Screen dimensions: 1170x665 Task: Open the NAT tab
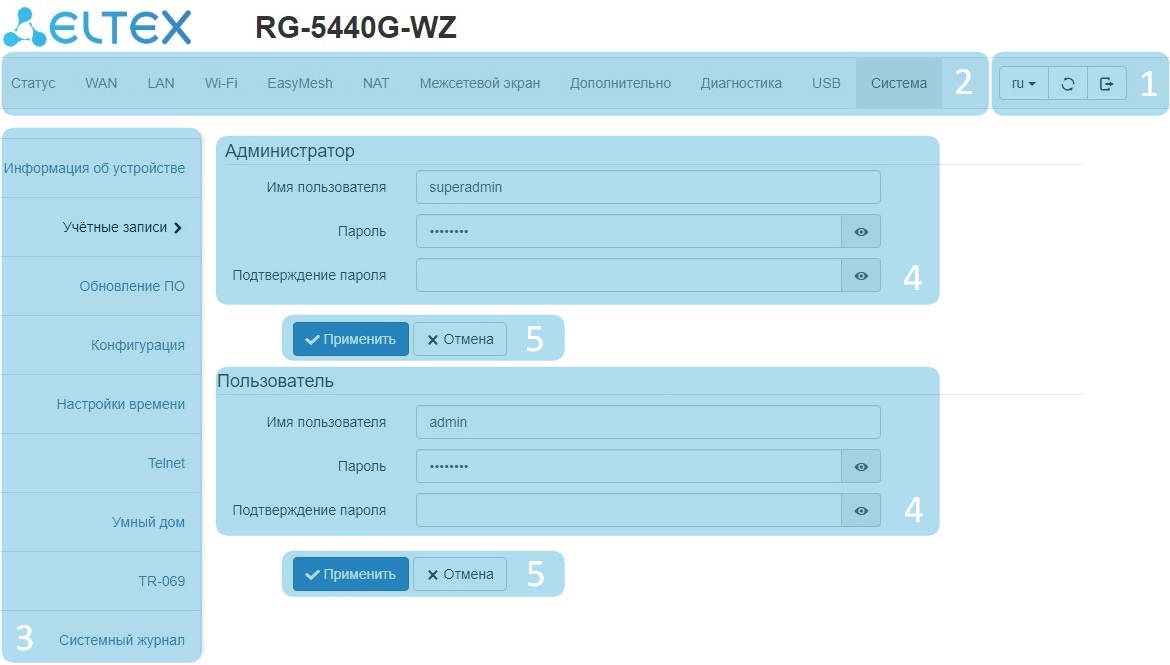tap(376, 84)
